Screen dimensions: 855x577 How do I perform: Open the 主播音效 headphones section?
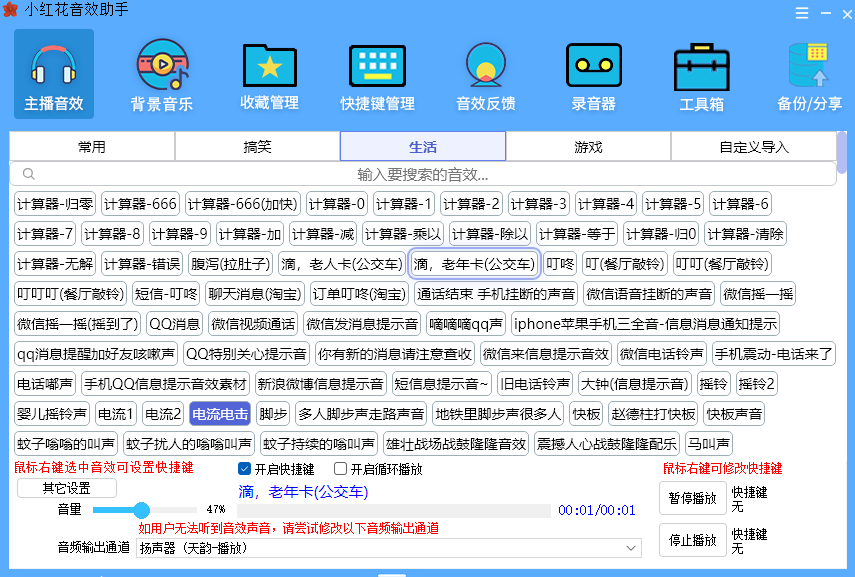tap(54, 74)
